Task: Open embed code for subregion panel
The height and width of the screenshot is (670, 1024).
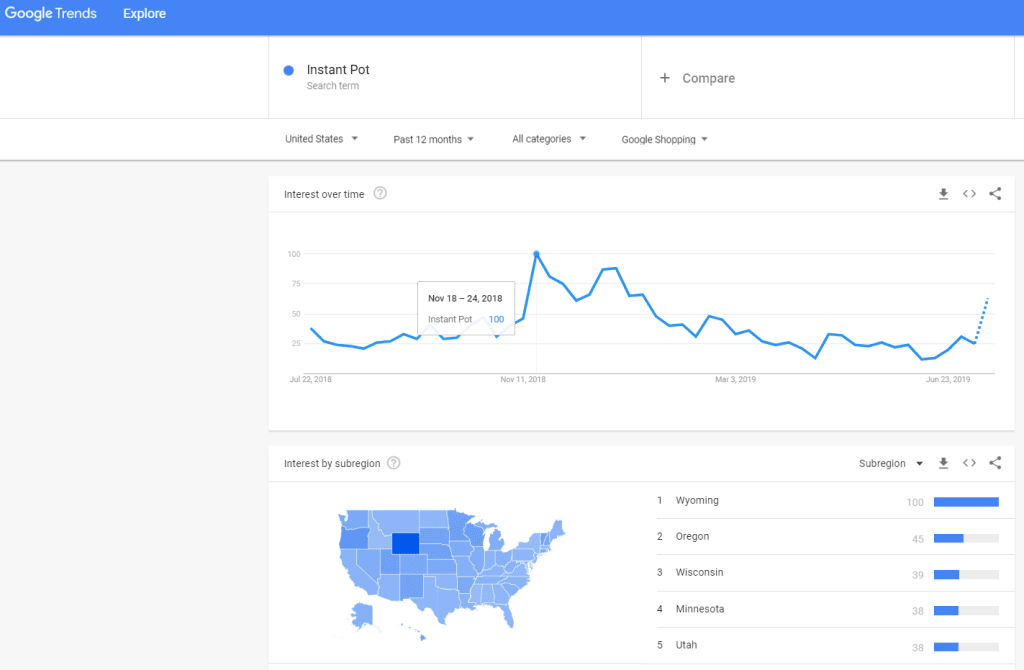Action: point(969,463)
